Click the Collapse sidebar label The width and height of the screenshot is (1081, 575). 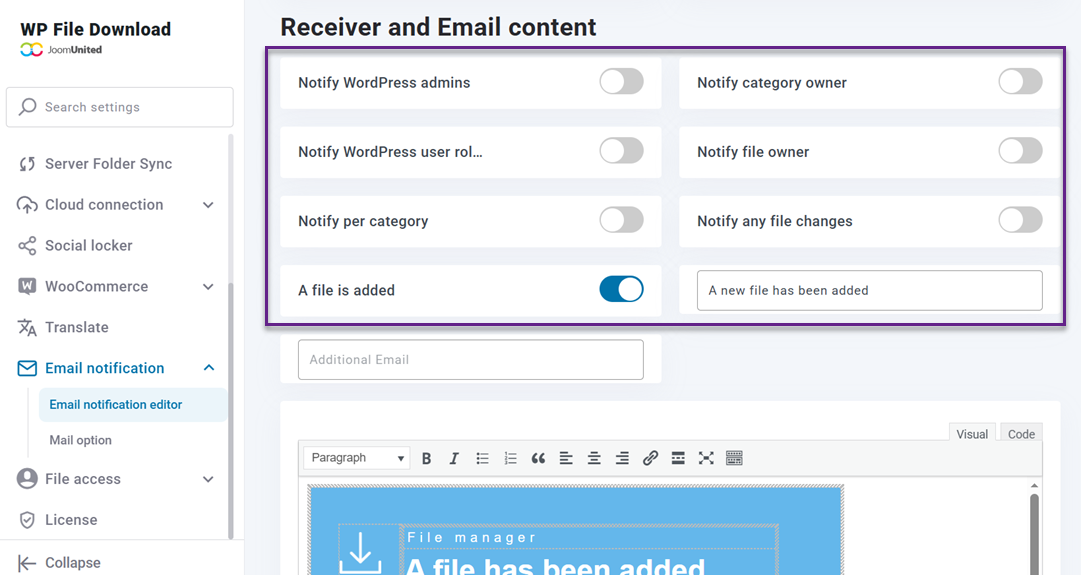pyautogui.click(x=72, y=563)
